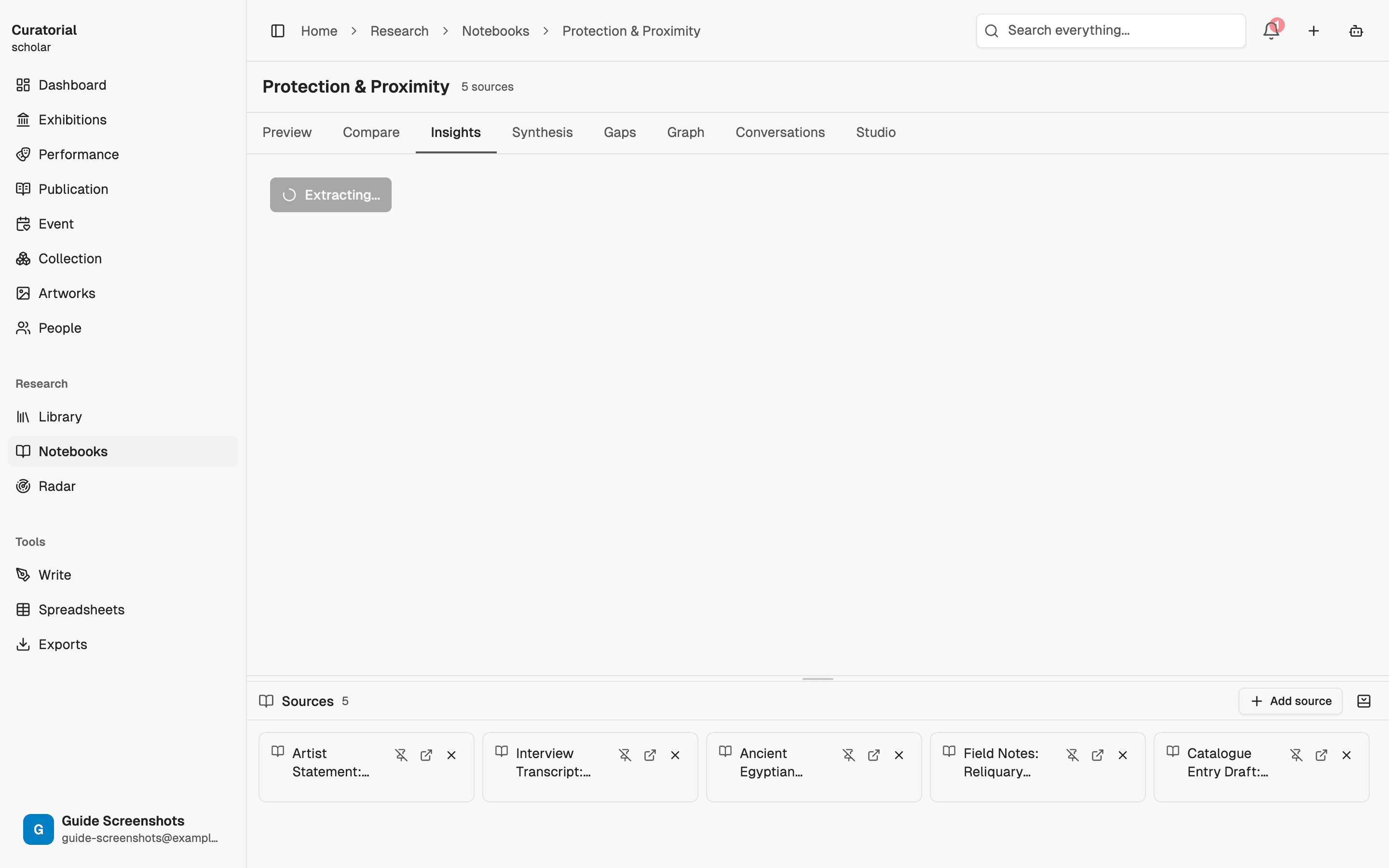Go to Notebooks breadcrumb link
1389x868 pixels.
pos(495,31)
